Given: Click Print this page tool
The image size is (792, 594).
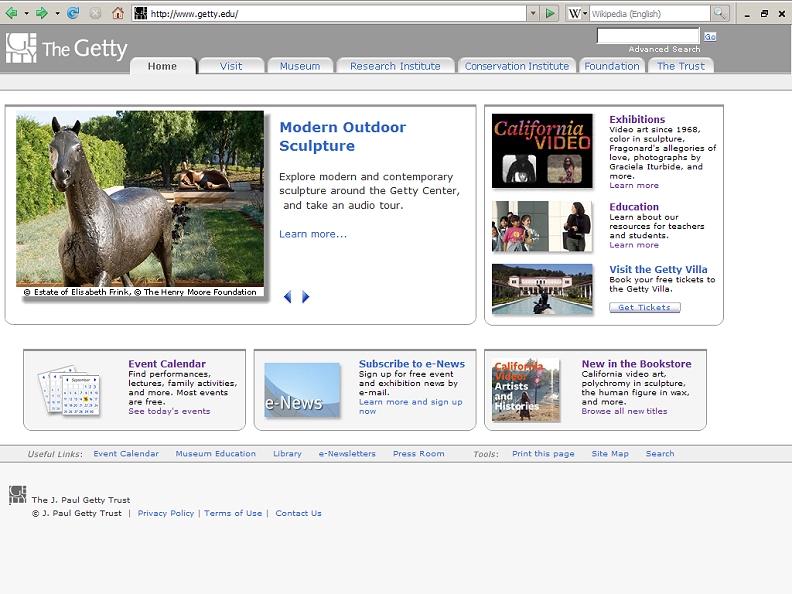Looking at the screenshot, I should 543,454.
